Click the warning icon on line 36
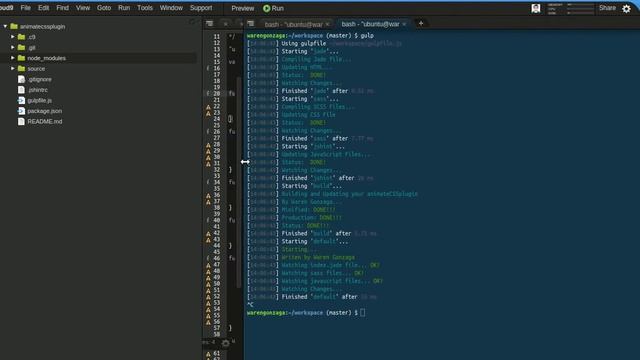This screenshot has height=360, width=640. [208, 196]
